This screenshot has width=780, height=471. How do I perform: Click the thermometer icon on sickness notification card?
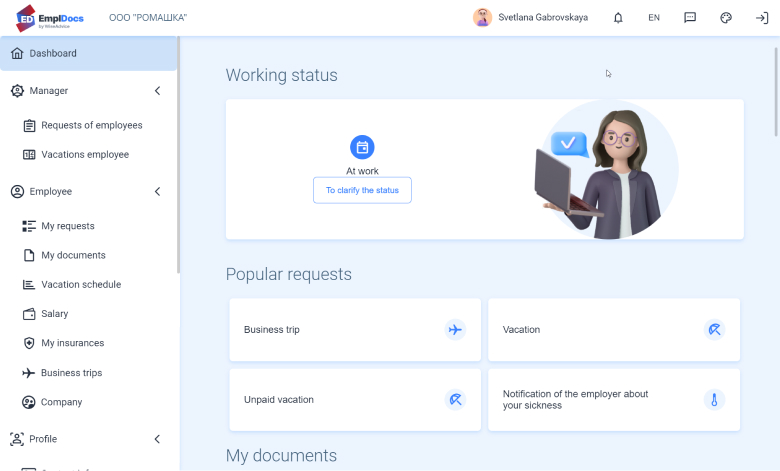tap(714, 400)
